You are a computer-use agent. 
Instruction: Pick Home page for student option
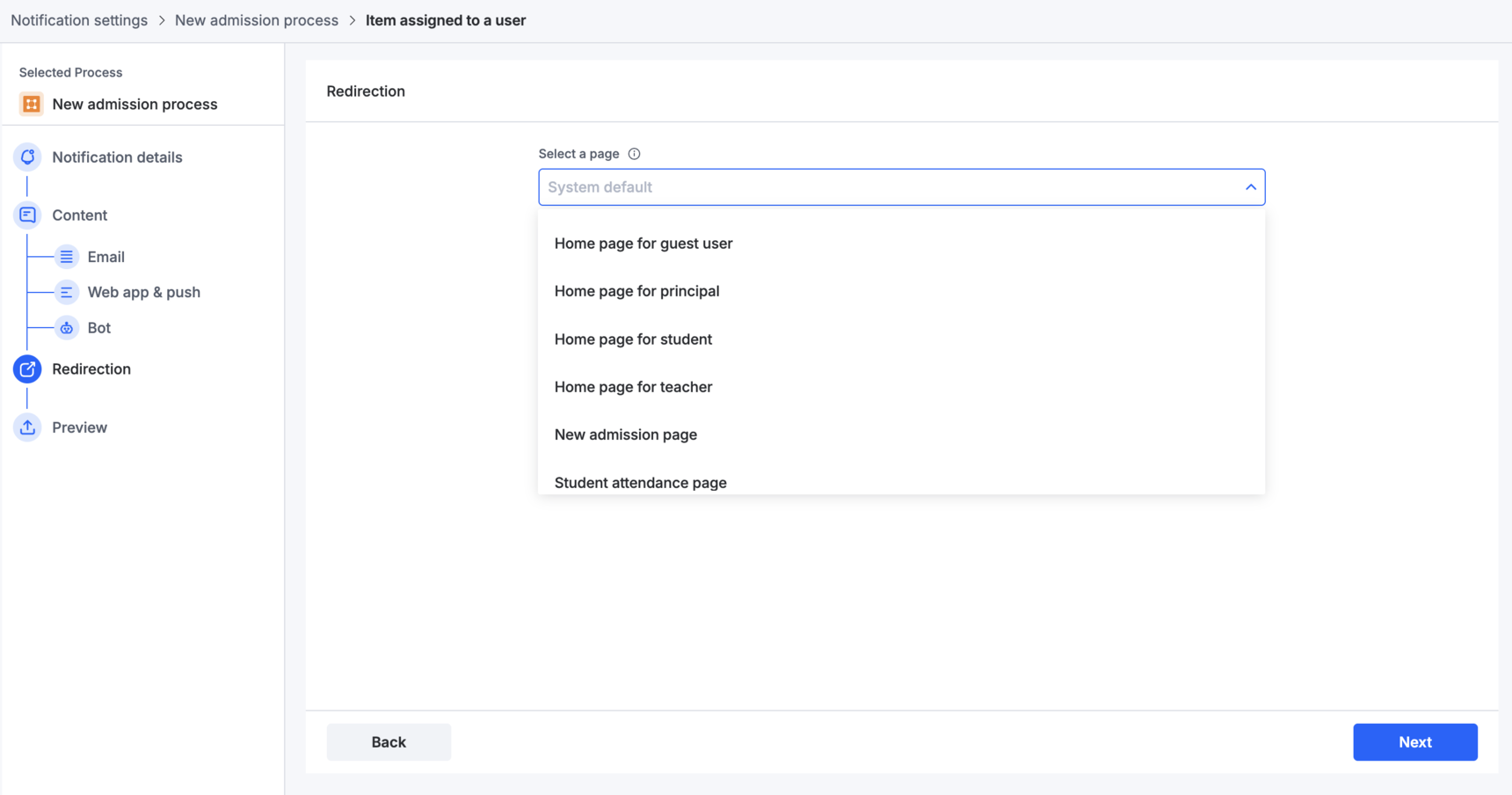(x=633, y=339)
